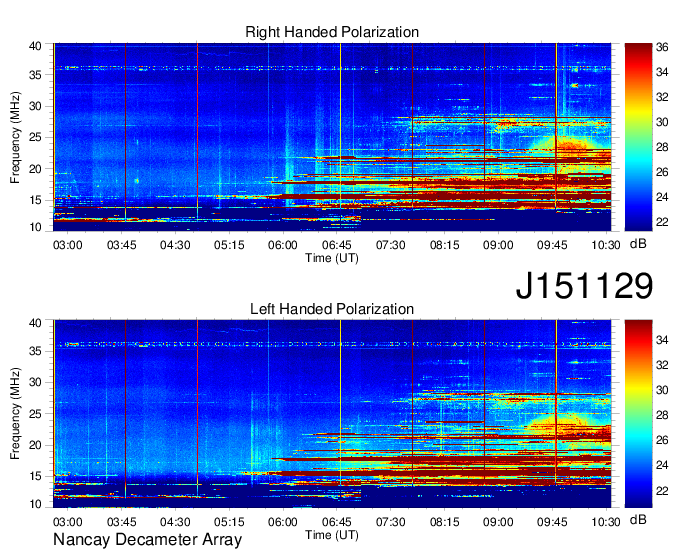
Task: Click the 06:00 time tick under the top plot
Action: point(283,245)
